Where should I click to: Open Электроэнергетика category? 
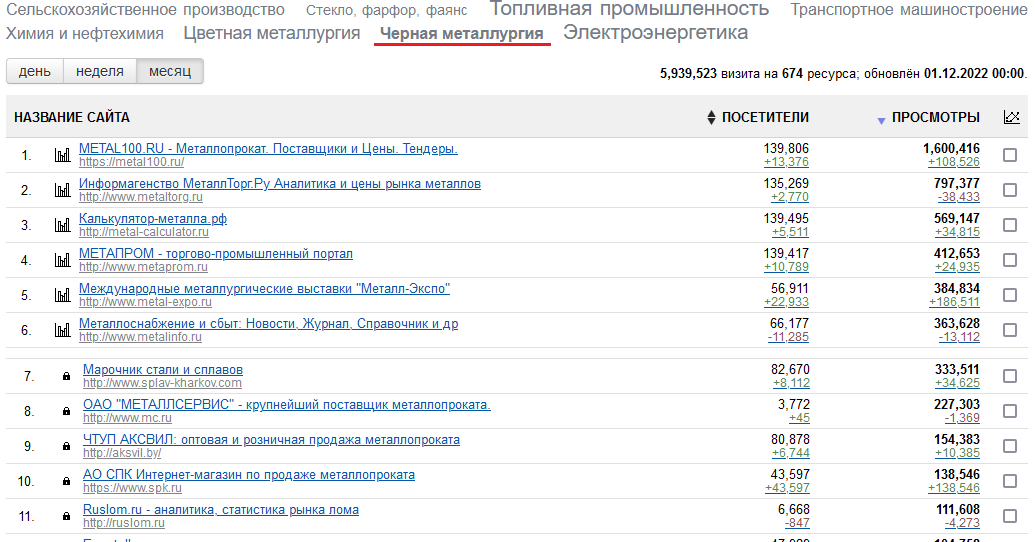pos(655,32)
